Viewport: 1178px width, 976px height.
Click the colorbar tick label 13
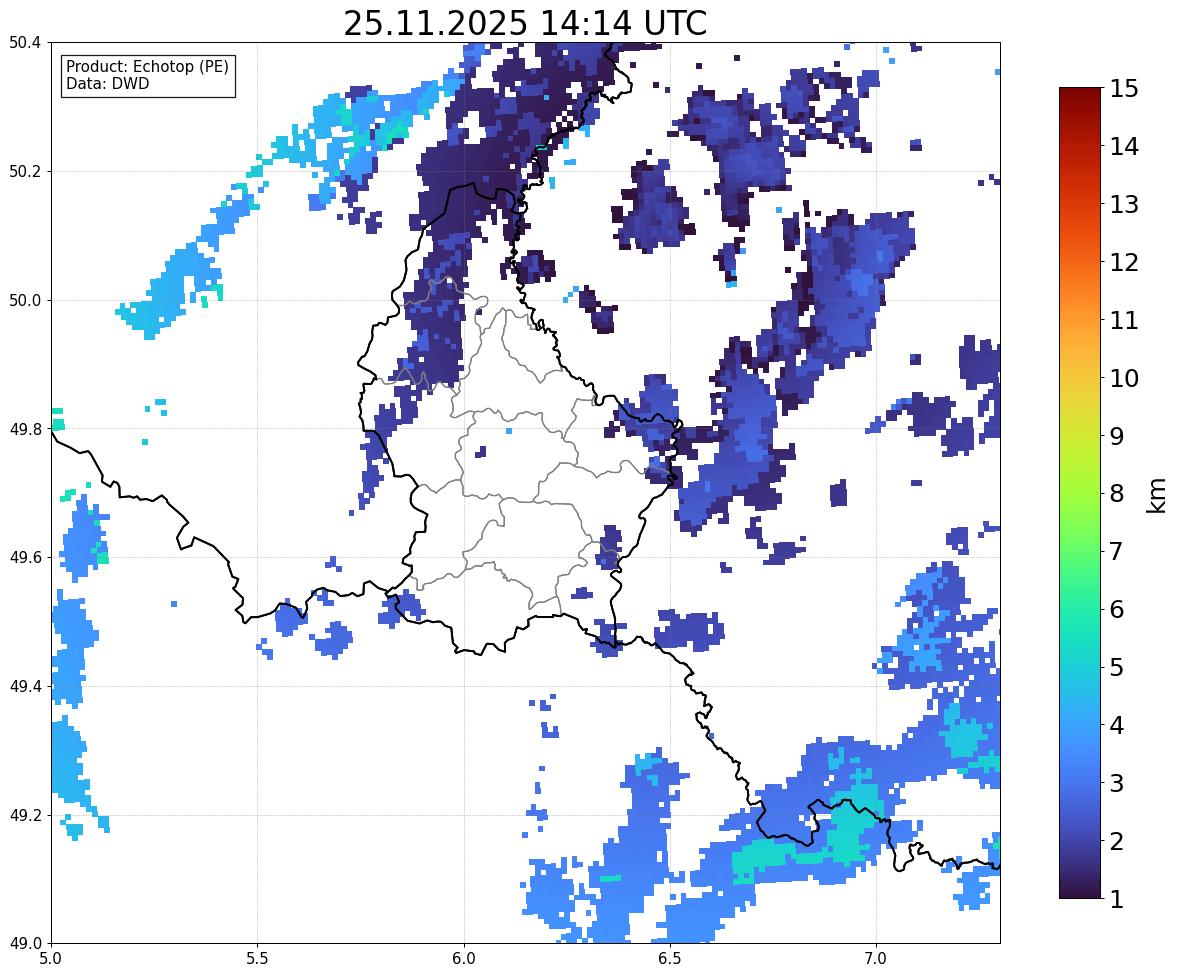click(1124, 204)
